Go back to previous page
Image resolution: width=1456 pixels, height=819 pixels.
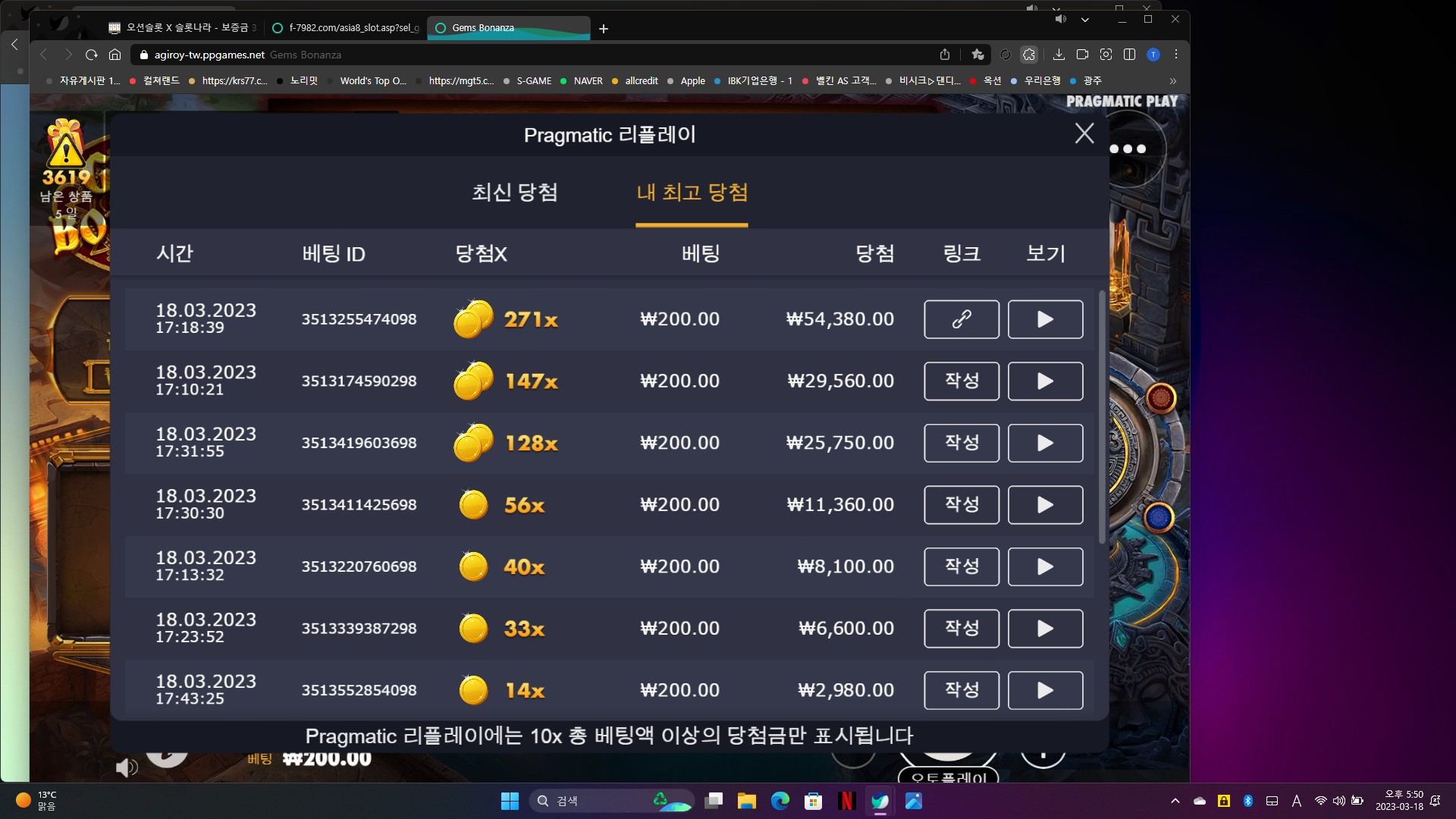pyautogui.click(x=44, y=55)
